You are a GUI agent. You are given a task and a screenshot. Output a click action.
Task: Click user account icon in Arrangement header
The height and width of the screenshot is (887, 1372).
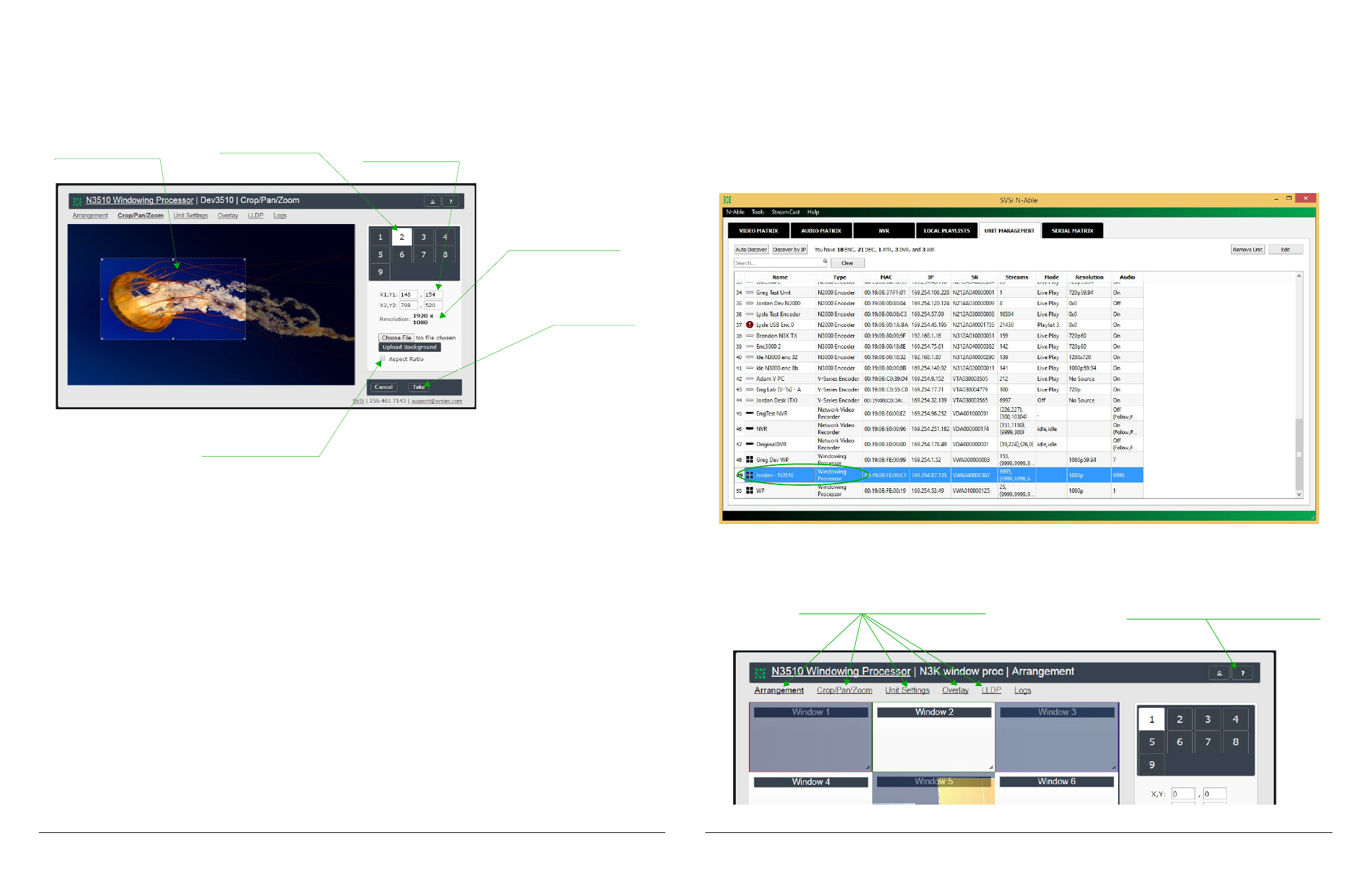tap(1219, 673)
